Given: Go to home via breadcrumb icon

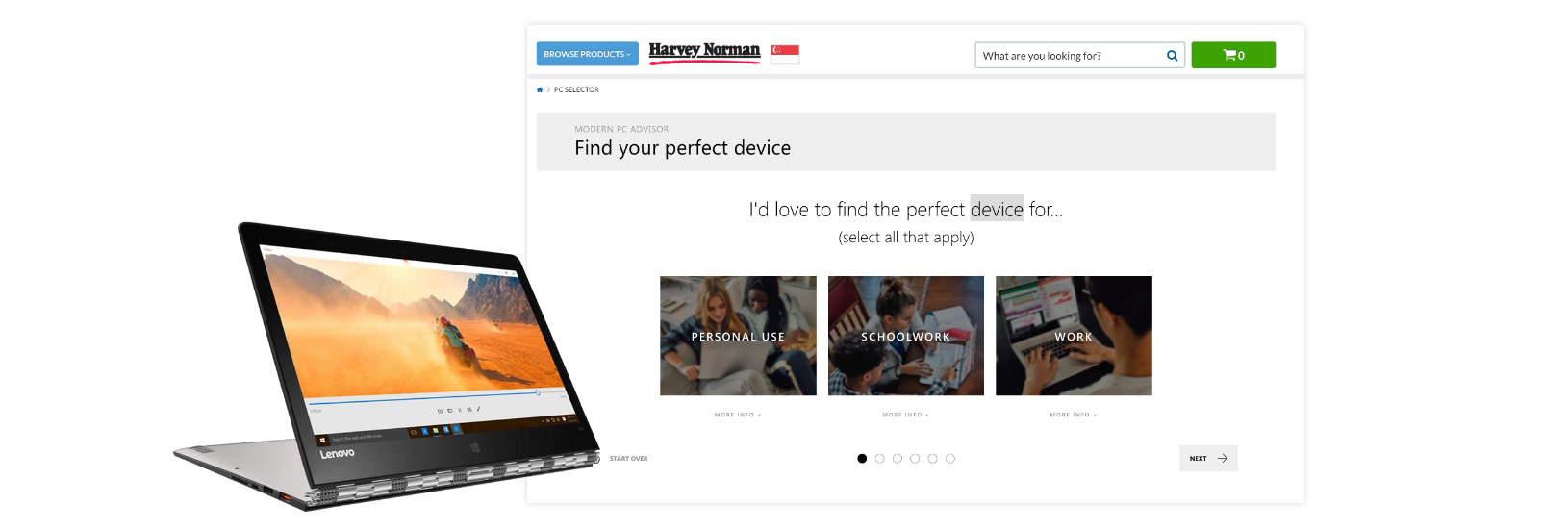Looking at the screenshot, I should coord(540,89).
